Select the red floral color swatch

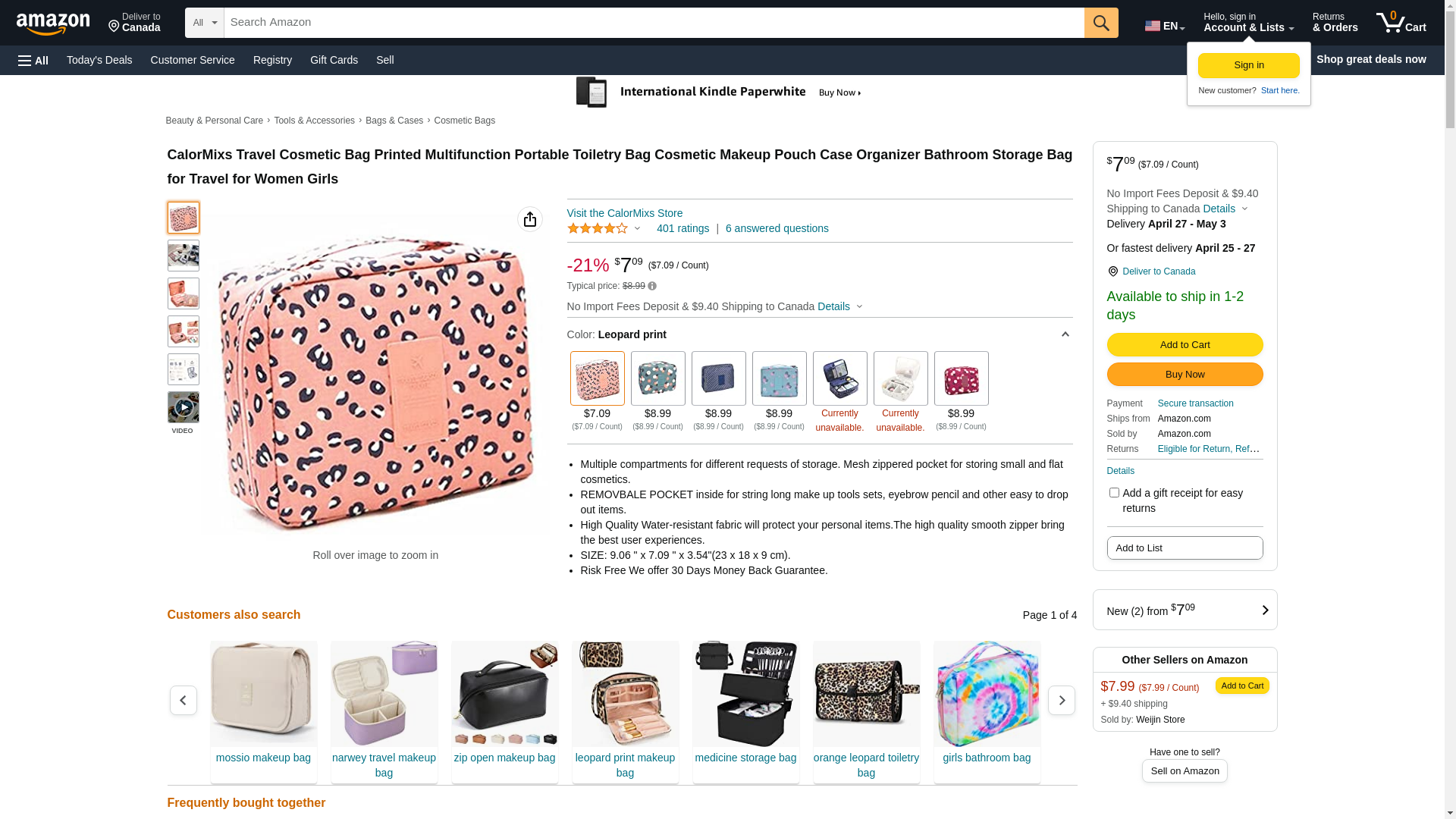pyautogui.click(x=962, y=378)
